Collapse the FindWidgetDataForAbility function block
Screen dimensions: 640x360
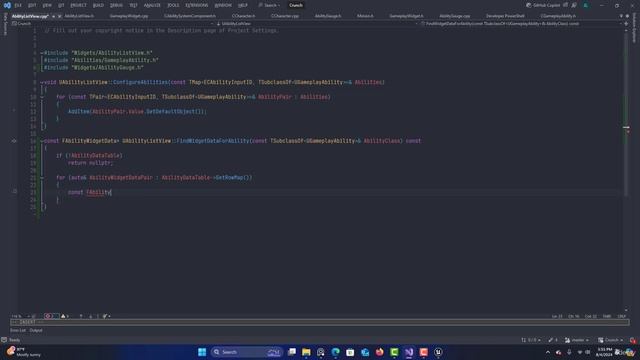pos(42,141)
